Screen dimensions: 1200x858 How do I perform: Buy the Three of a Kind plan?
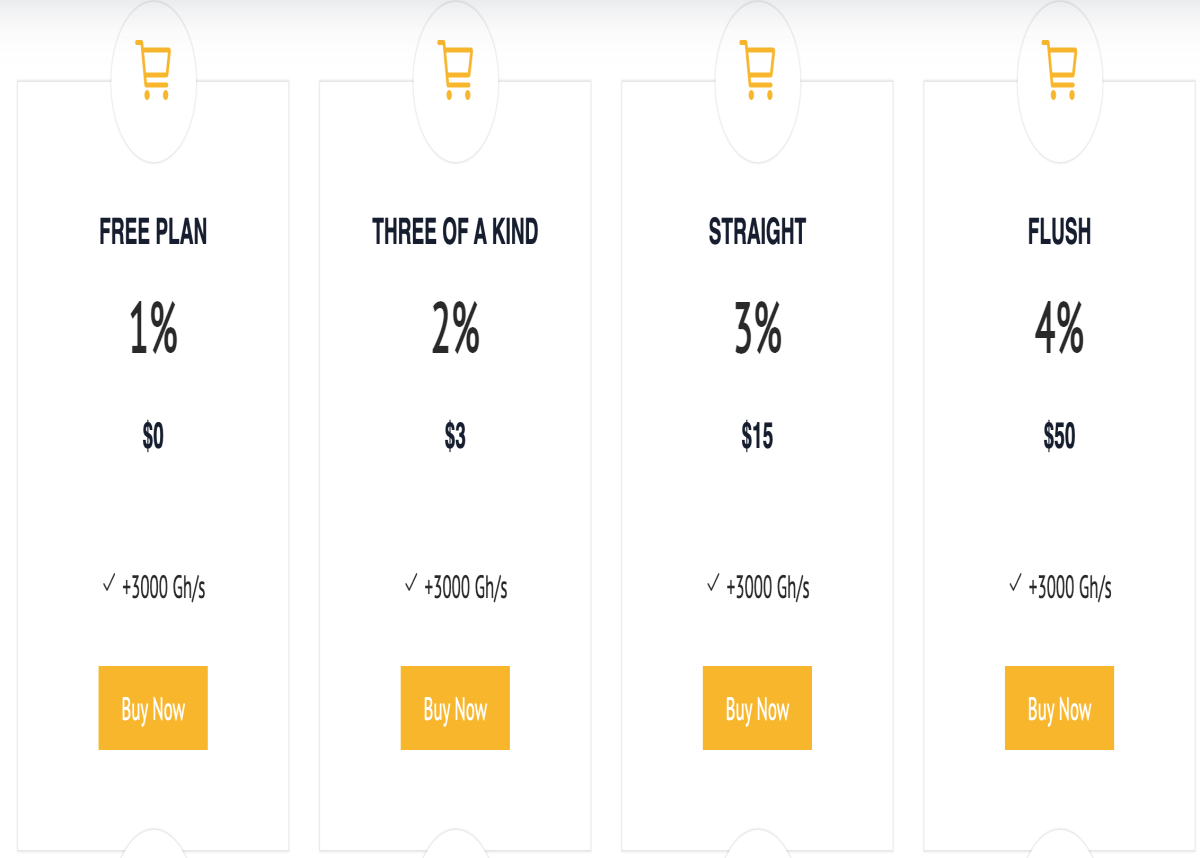click(x=455, y=708)
